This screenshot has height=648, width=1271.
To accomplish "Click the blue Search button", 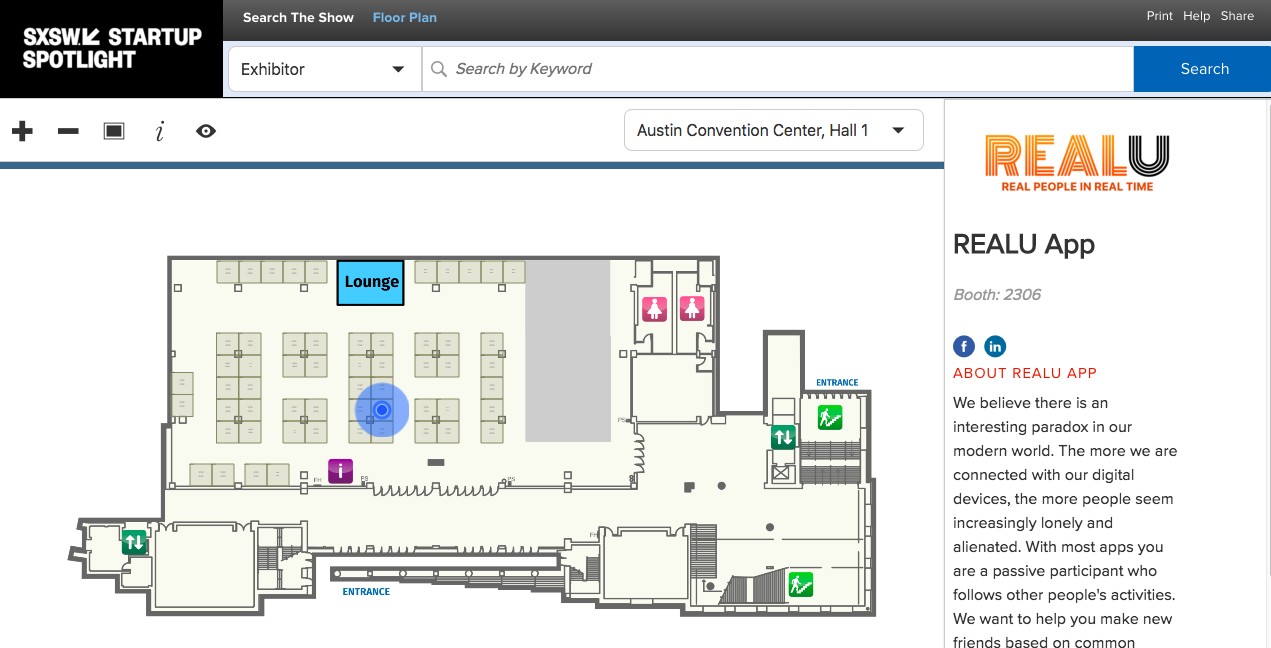I will [x=1203, y=69].
